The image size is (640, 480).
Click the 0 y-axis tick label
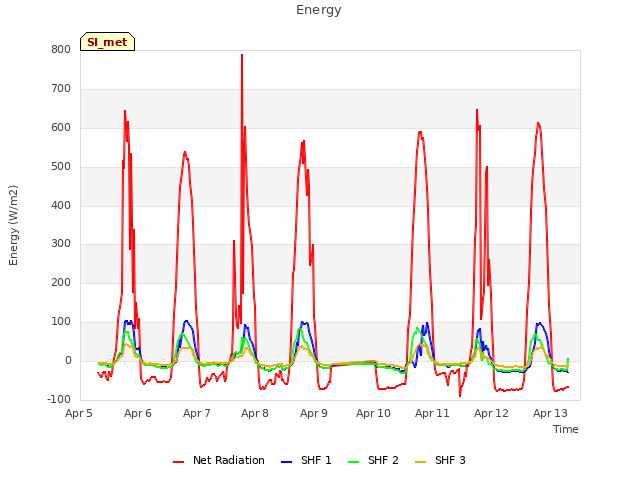(x=68, y=360)
